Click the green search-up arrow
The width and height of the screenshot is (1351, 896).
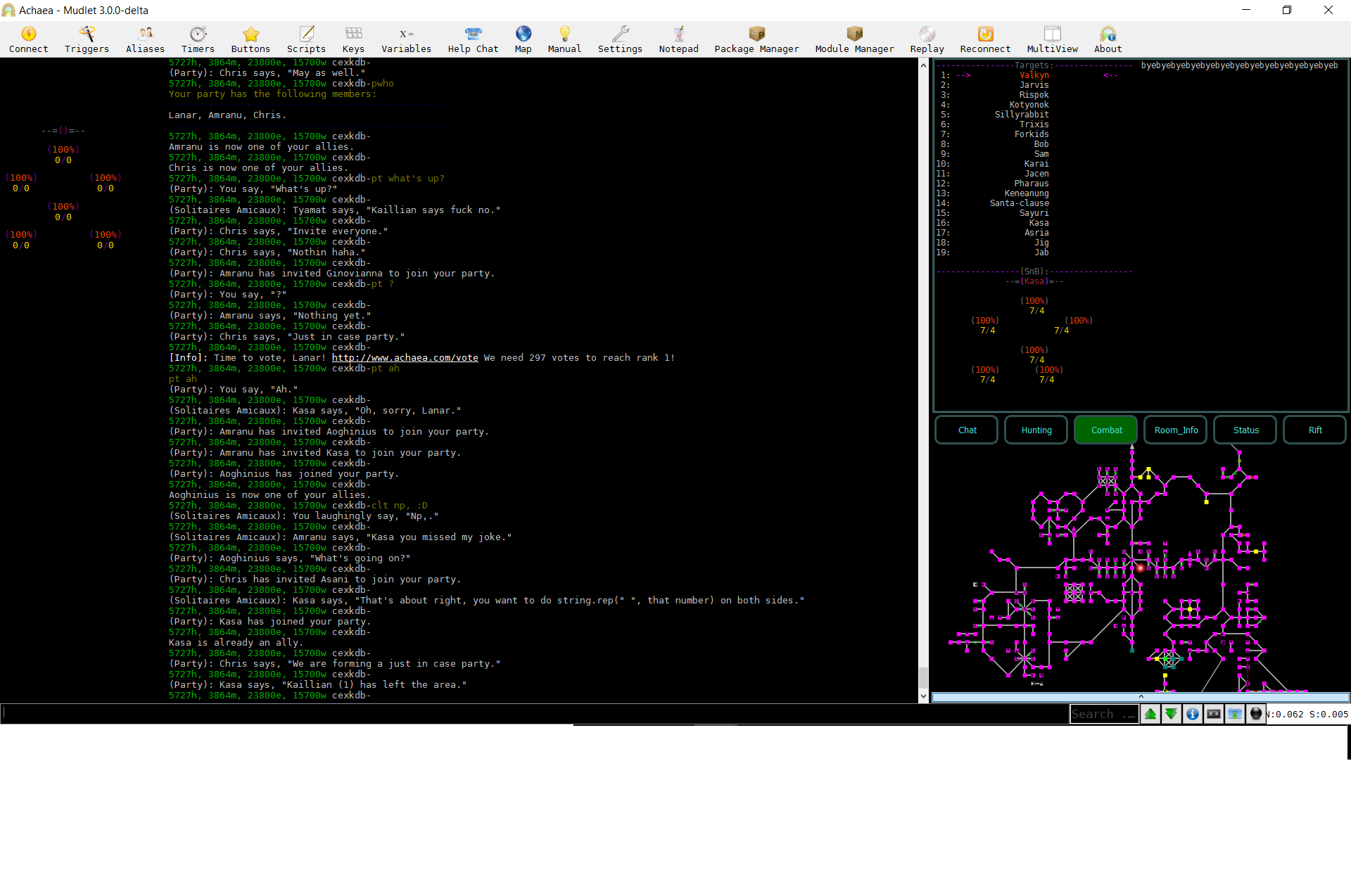(x=1150, y=714)
